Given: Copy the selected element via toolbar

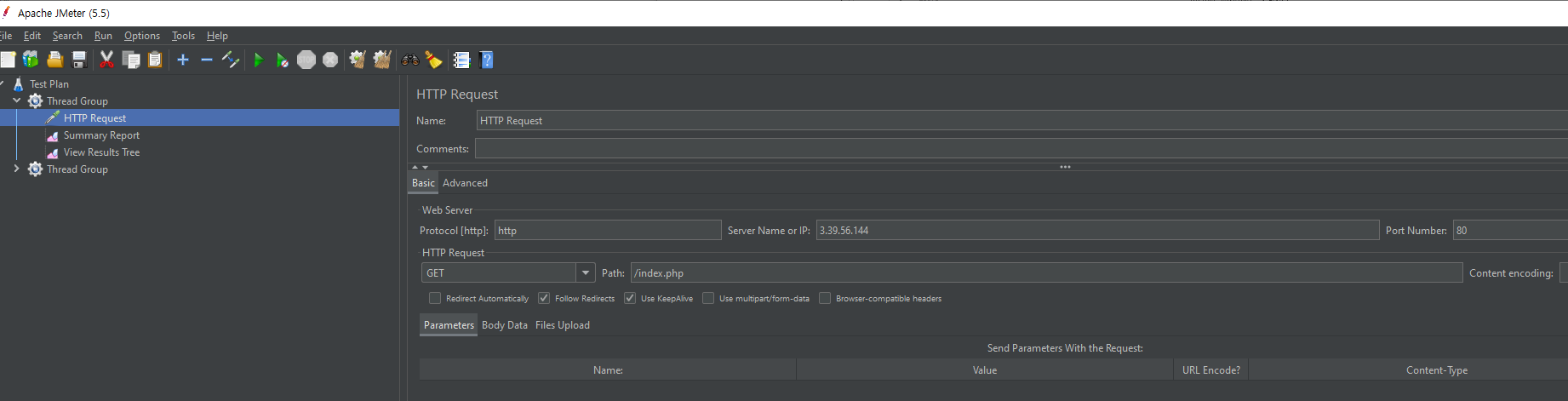Looking at the screenshot, I should point(131,60).
